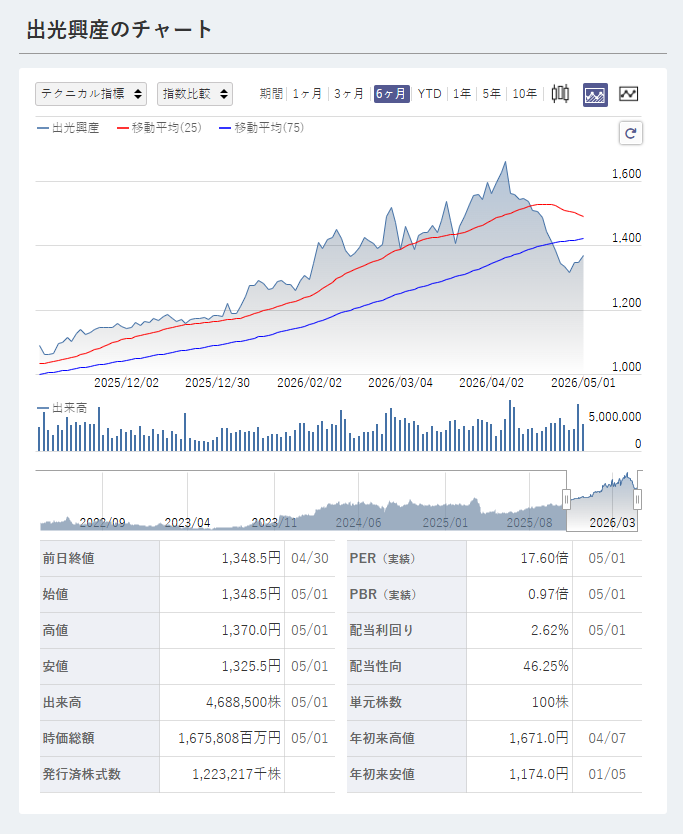
Task: Switch to simple line chart icon
Action: [628, 94]
